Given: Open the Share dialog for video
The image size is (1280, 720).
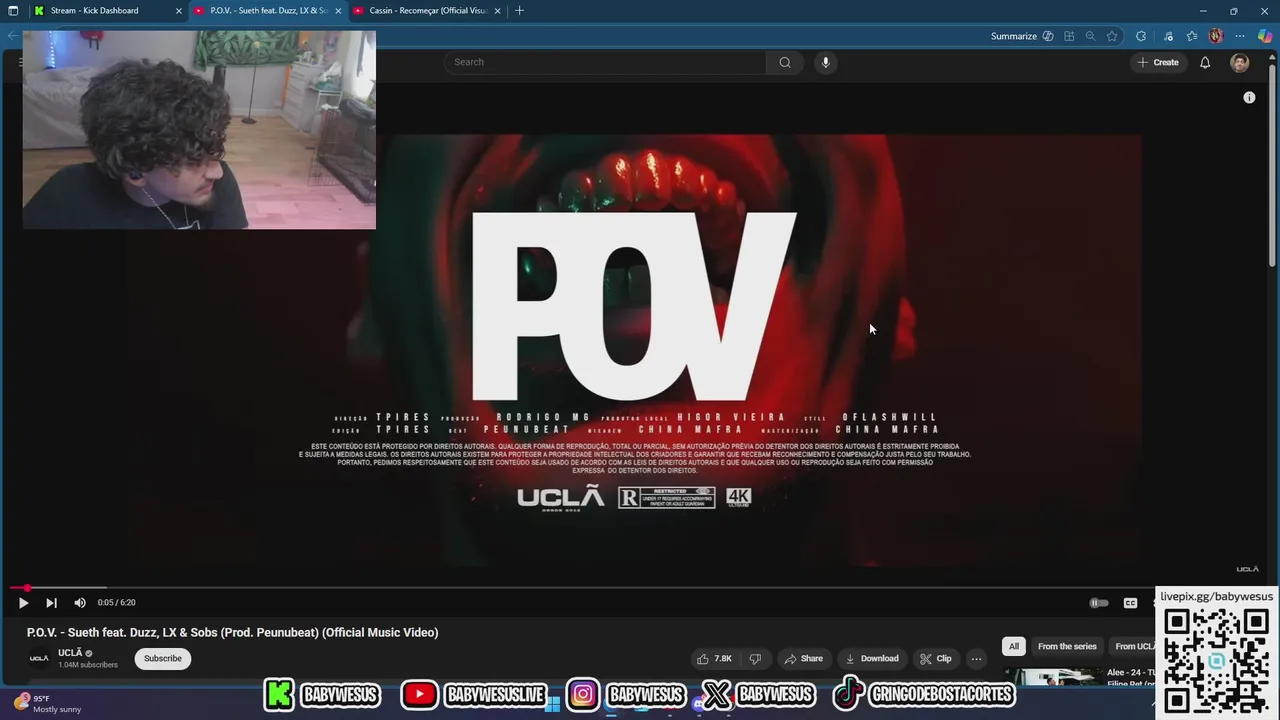Looking at the screenshot, I should (803, 659).
